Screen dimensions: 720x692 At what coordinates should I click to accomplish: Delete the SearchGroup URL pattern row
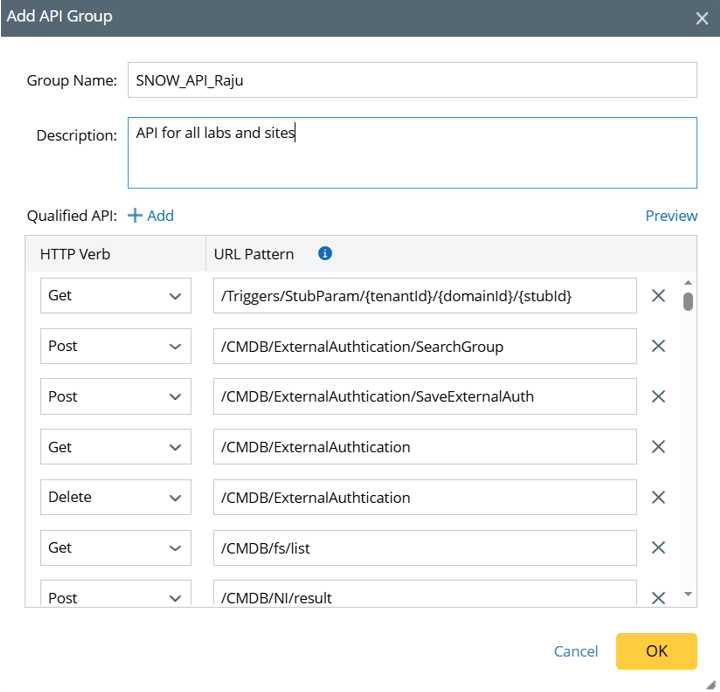(x=658, y=346)
